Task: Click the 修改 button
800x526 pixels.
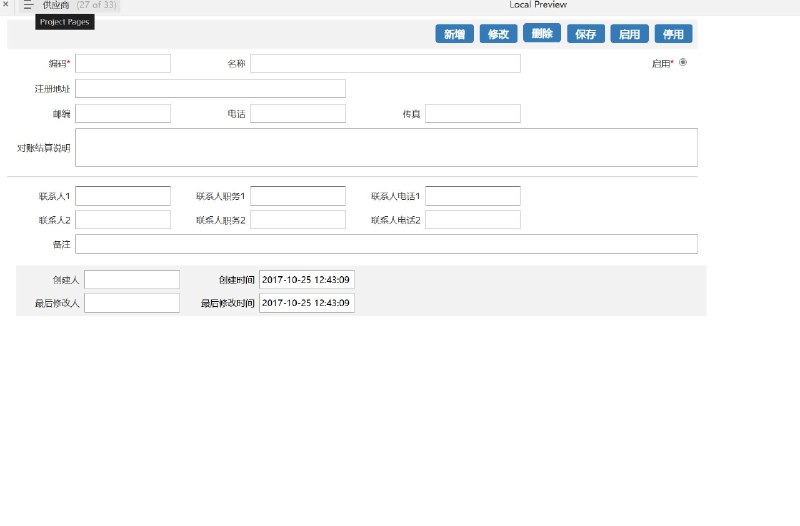Action: click(x=498, y=34)
